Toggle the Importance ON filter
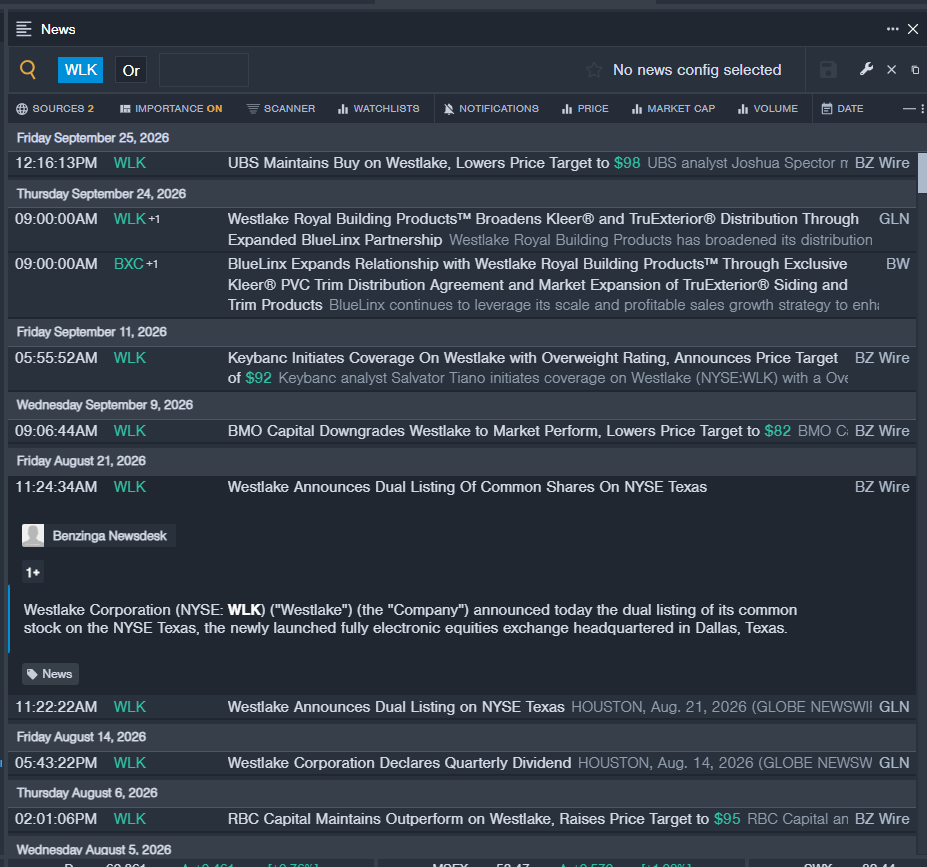 point(171,109)
